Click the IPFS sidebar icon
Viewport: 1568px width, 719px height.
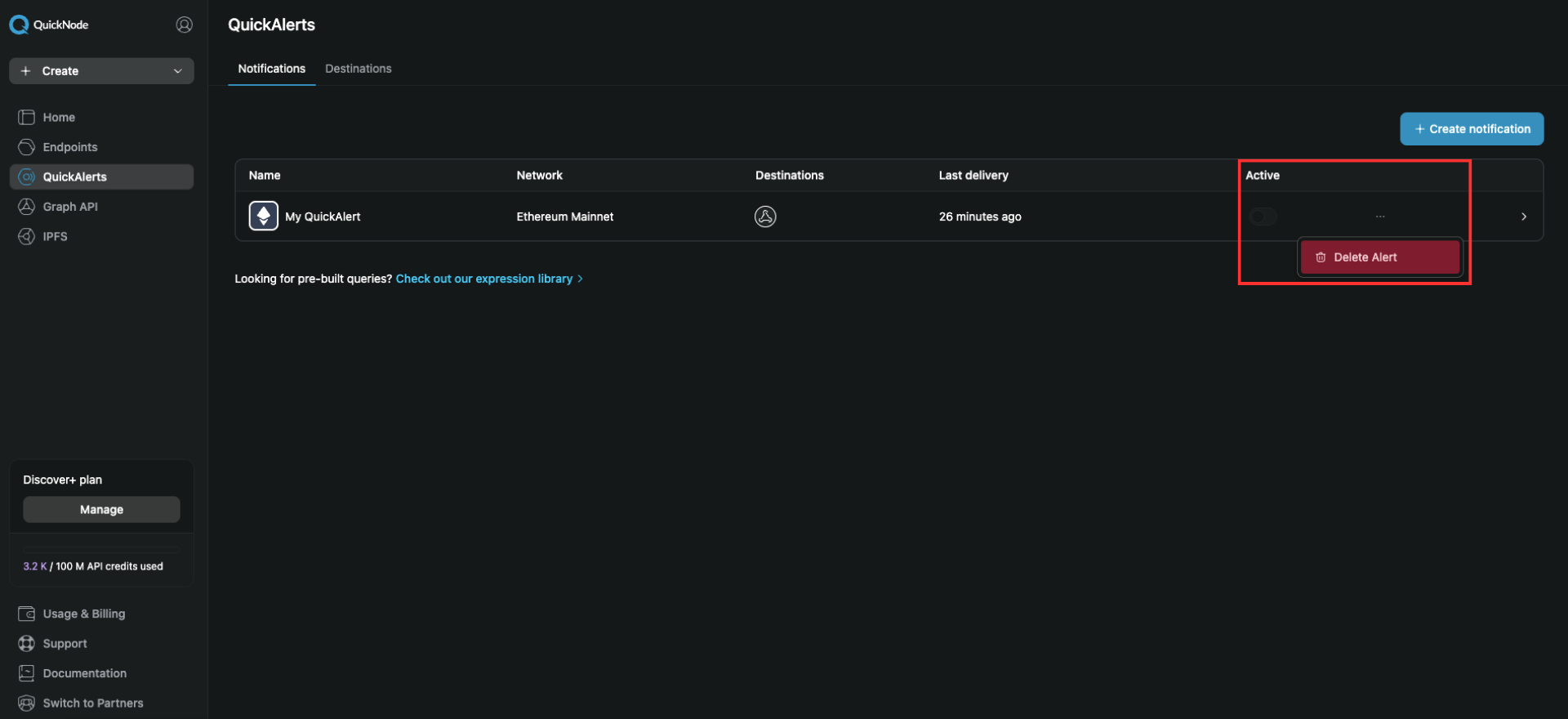(26, 236)
